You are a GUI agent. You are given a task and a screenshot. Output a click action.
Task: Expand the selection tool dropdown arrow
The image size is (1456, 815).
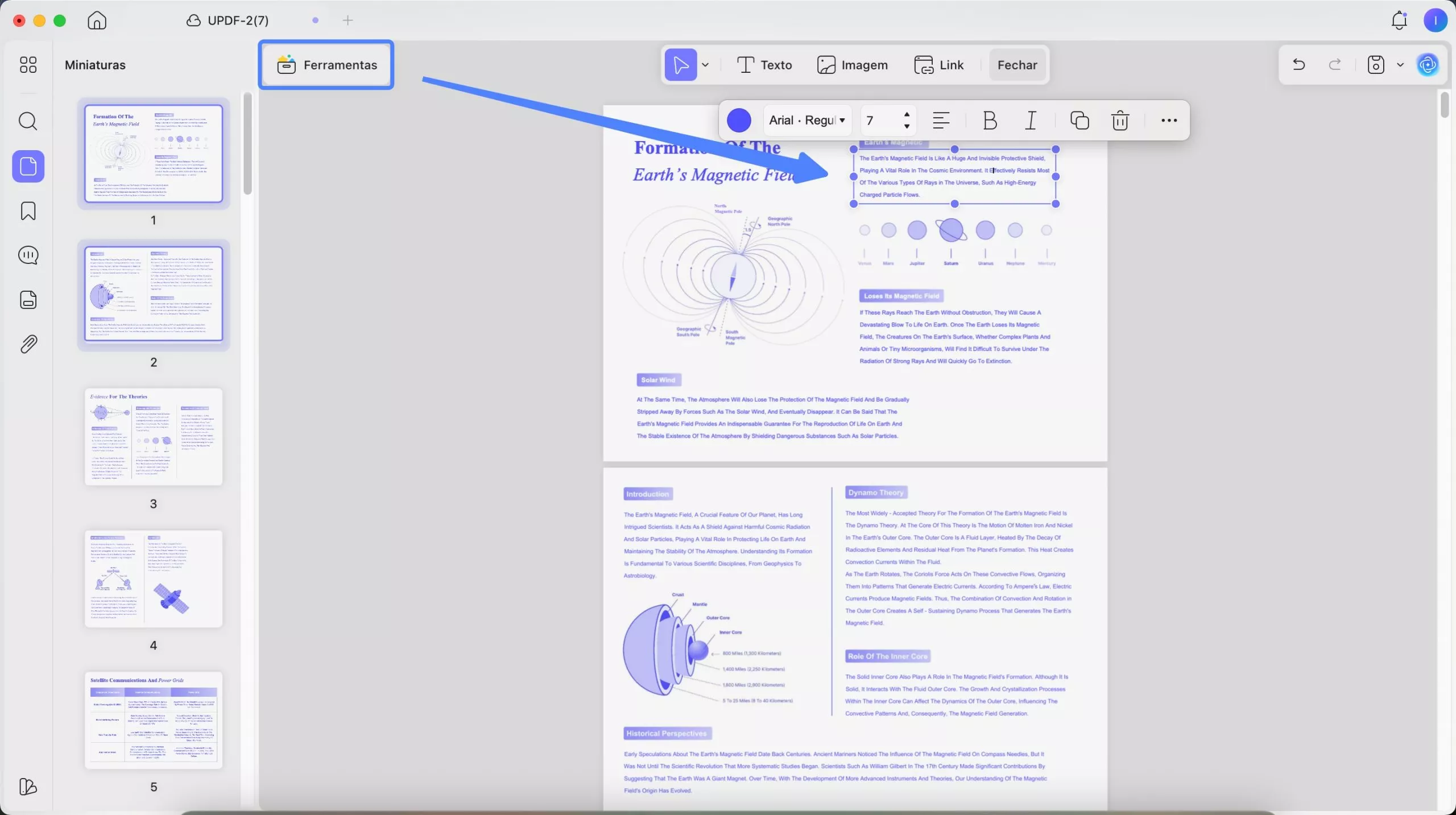click(x=705, y=65)
